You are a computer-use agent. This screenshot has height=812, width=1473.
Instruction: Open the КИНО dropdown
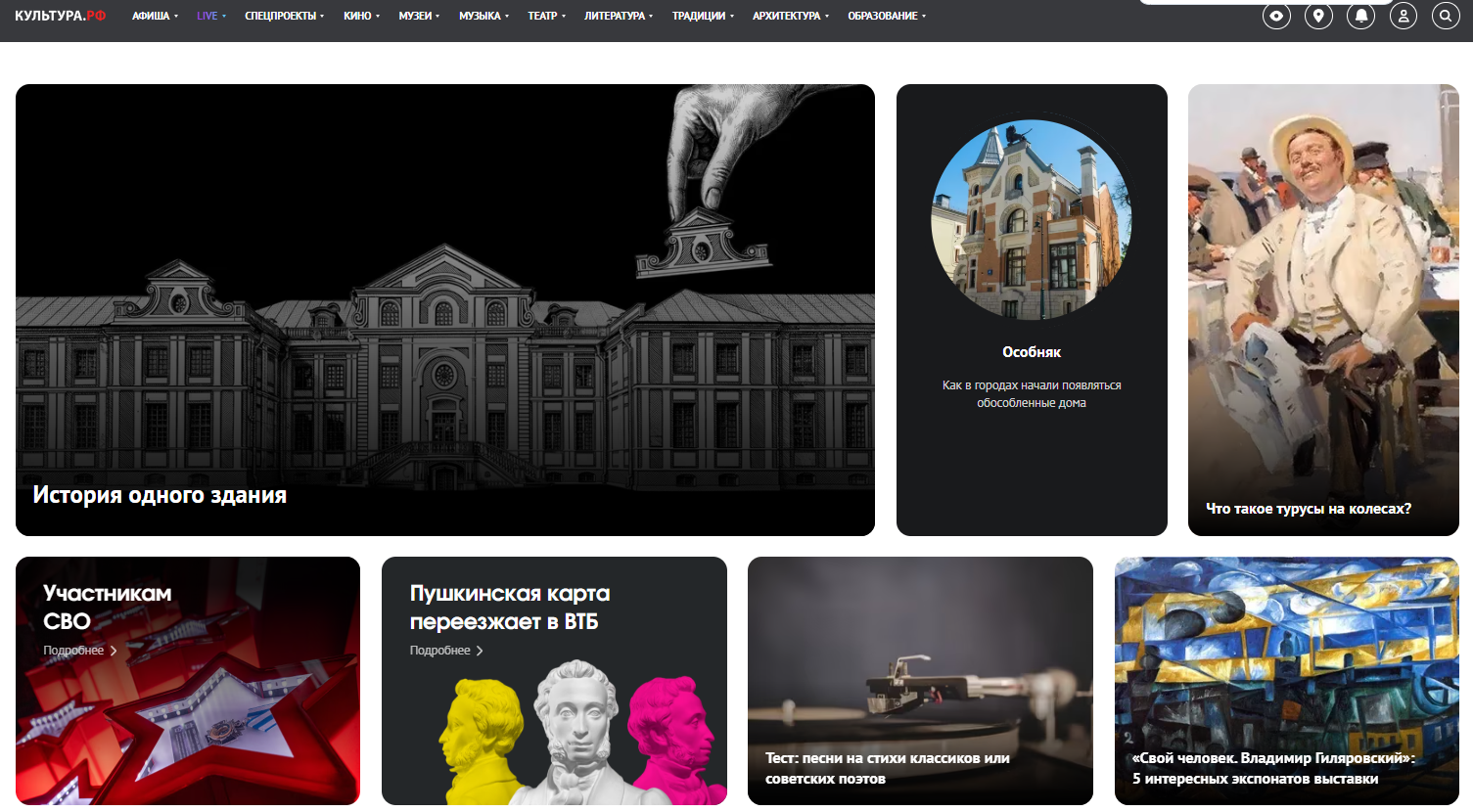361,16
